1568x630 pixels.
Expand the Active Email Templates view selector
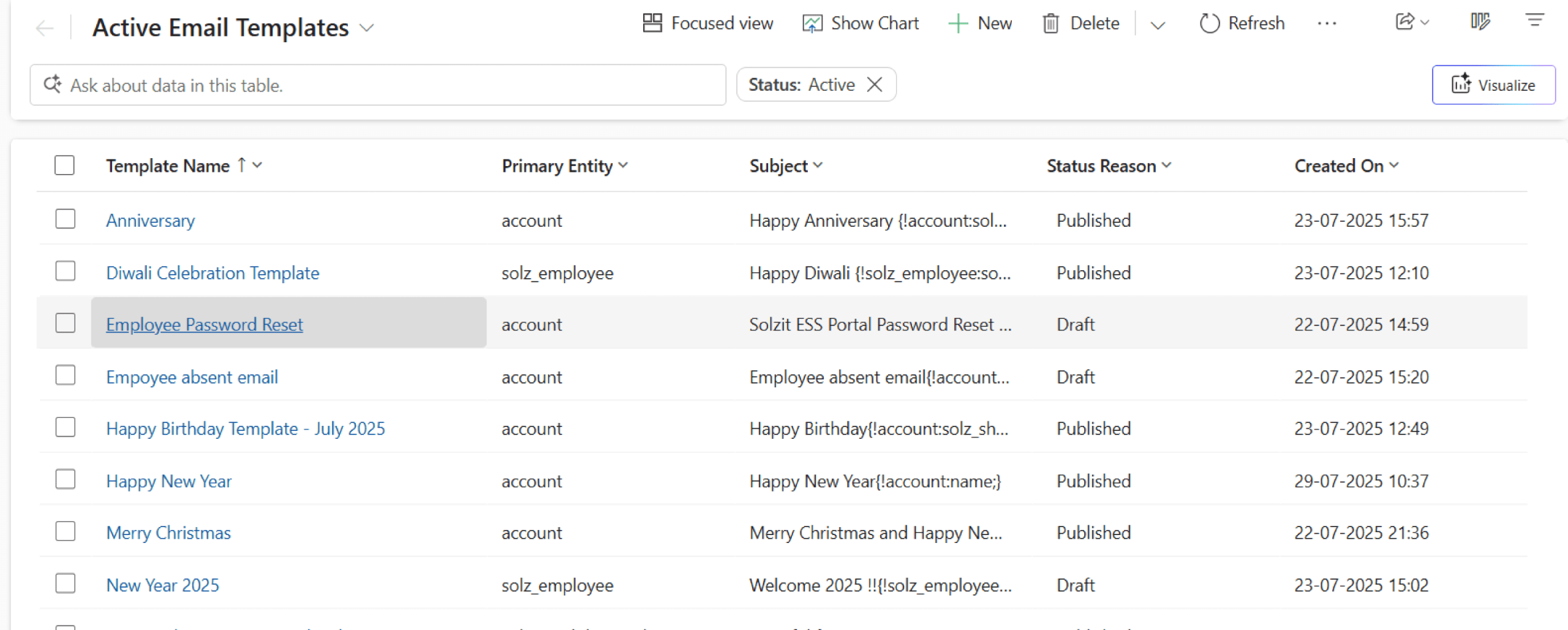coord(367,28)
